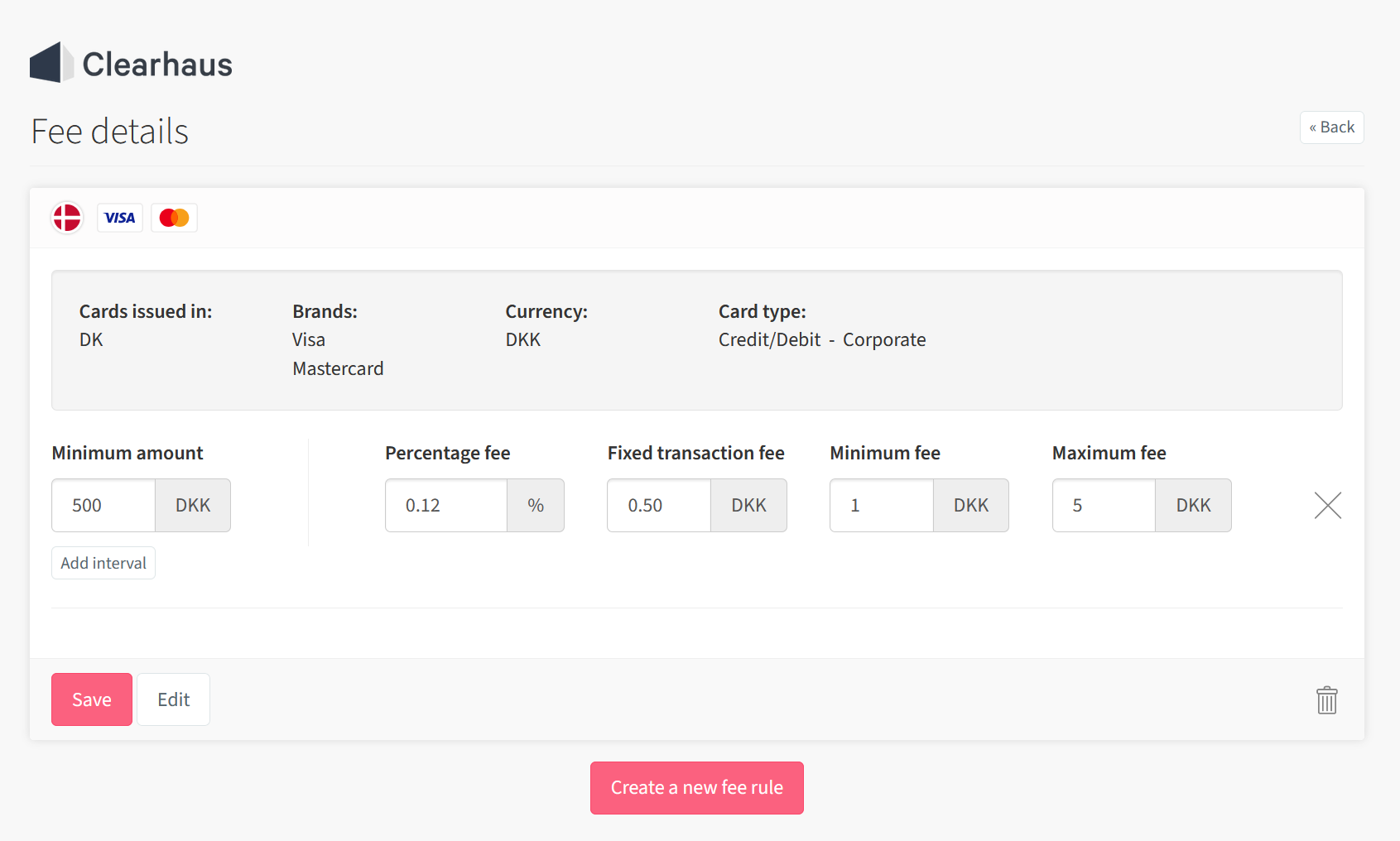The height and width of the screenshot is (841, 1400).
Task: Click the 'Percentage fee' label
Action: click(448, 453)
